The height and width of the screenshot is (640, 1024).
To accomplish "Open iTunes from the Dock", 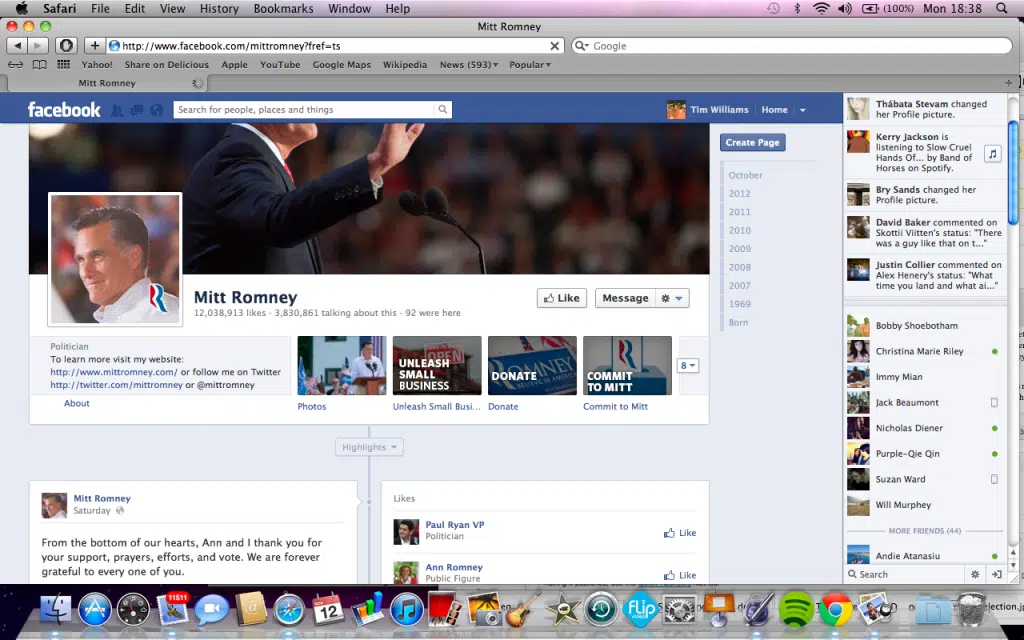I will pyautogui.click(x=406, y=611).
